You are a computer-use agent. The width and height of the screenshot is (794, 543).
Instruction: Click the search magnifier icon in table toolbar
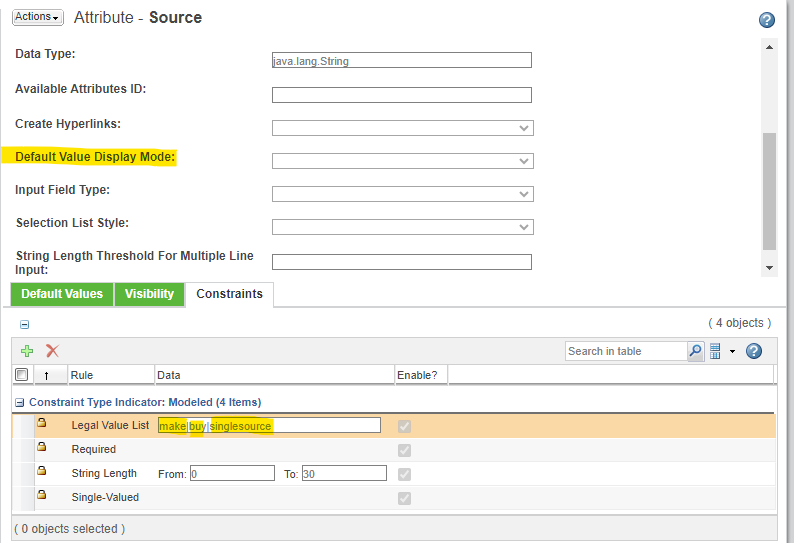pos(695,351)
